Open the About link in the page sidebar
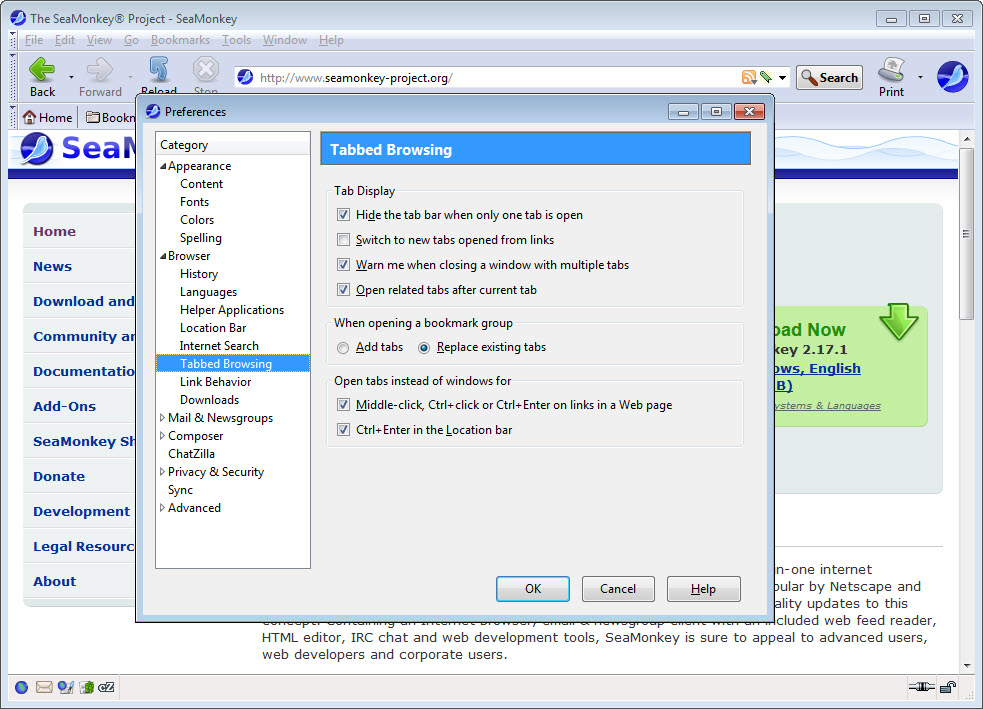The height and width of the screenshot is (709, 983). click(x=55, y=582)
